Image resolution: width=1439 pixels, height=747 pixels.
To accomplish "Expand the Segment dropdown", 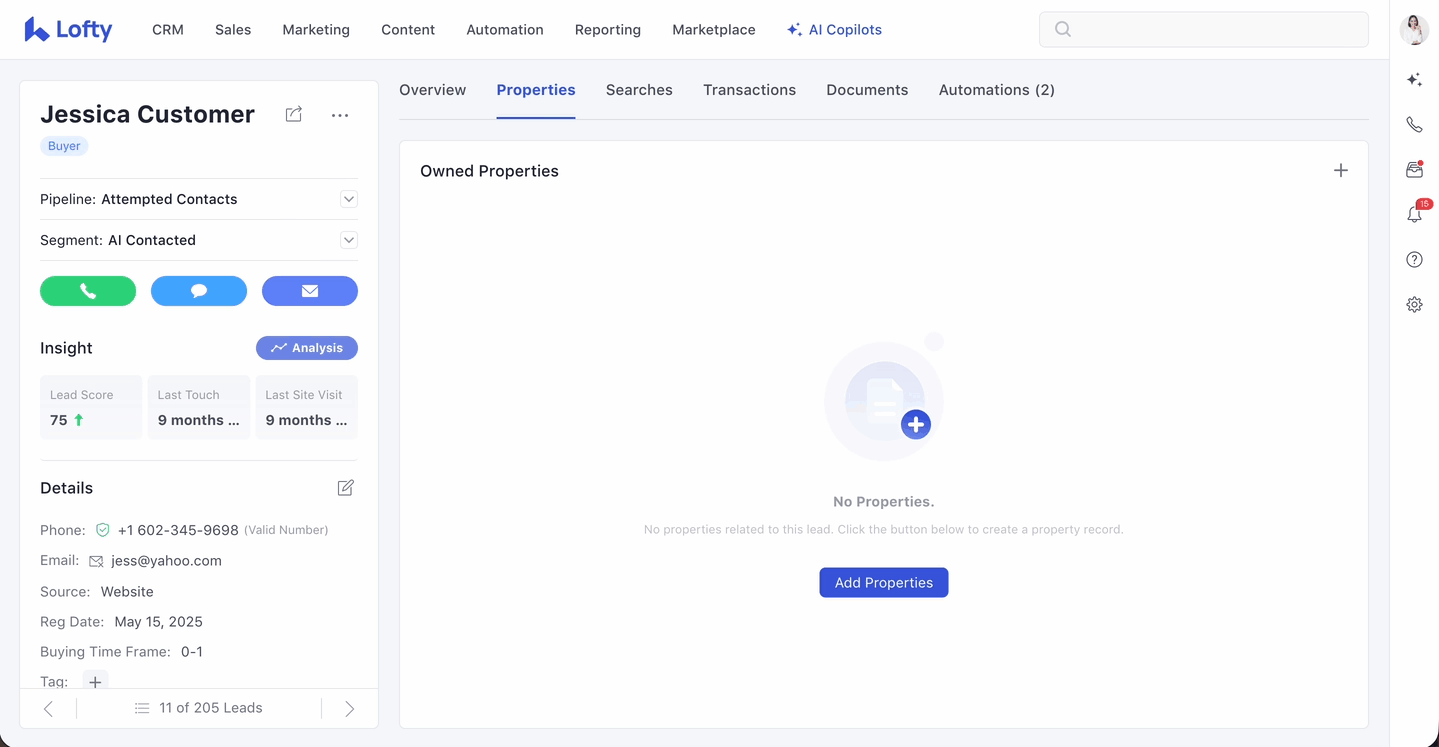I will tap(348, 240).
